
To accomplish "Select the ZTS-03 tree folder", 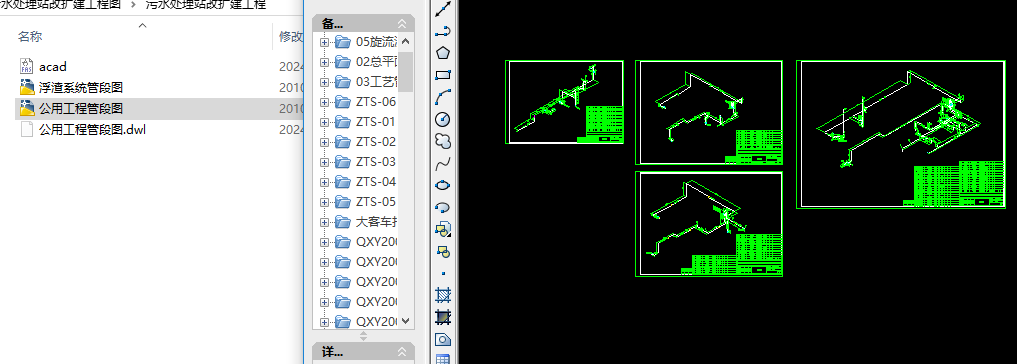I will pos(365,162).
